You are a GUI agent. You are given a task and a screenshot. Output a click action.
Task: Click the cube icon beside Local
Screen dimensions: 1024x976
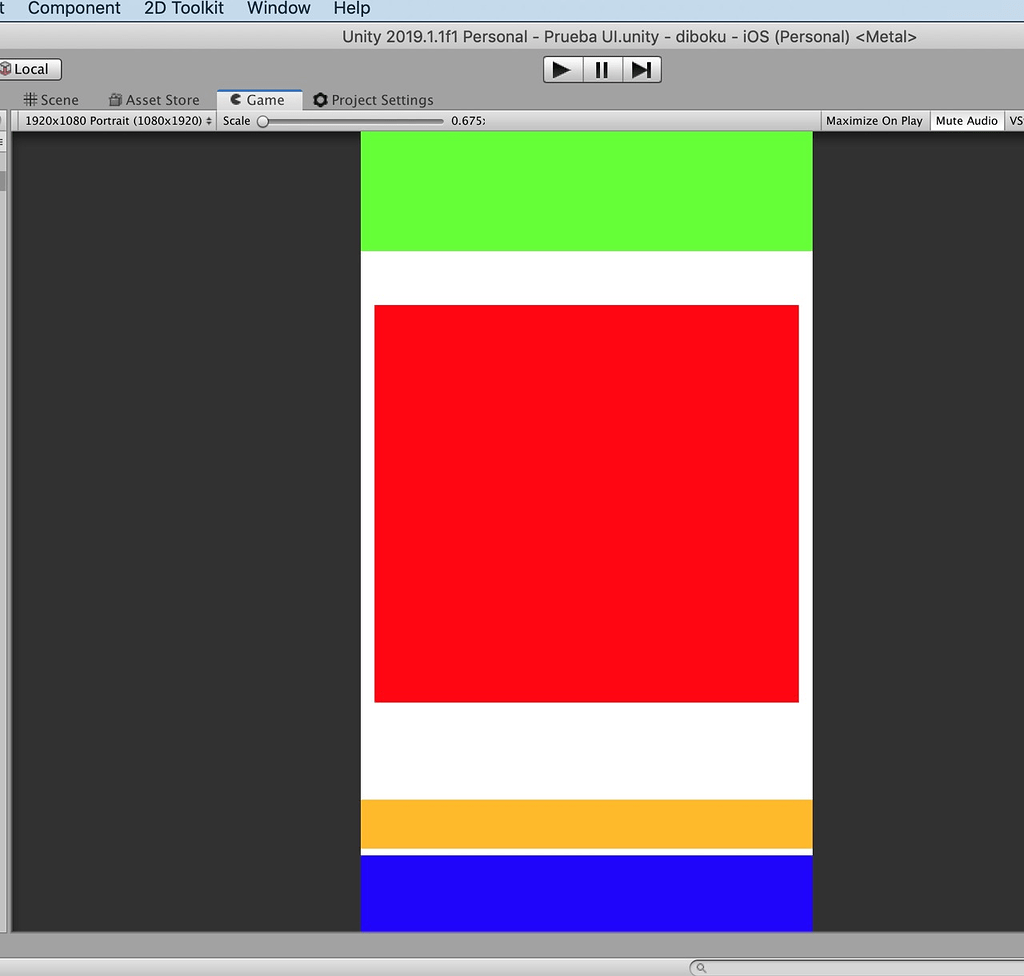coord(8,69)
